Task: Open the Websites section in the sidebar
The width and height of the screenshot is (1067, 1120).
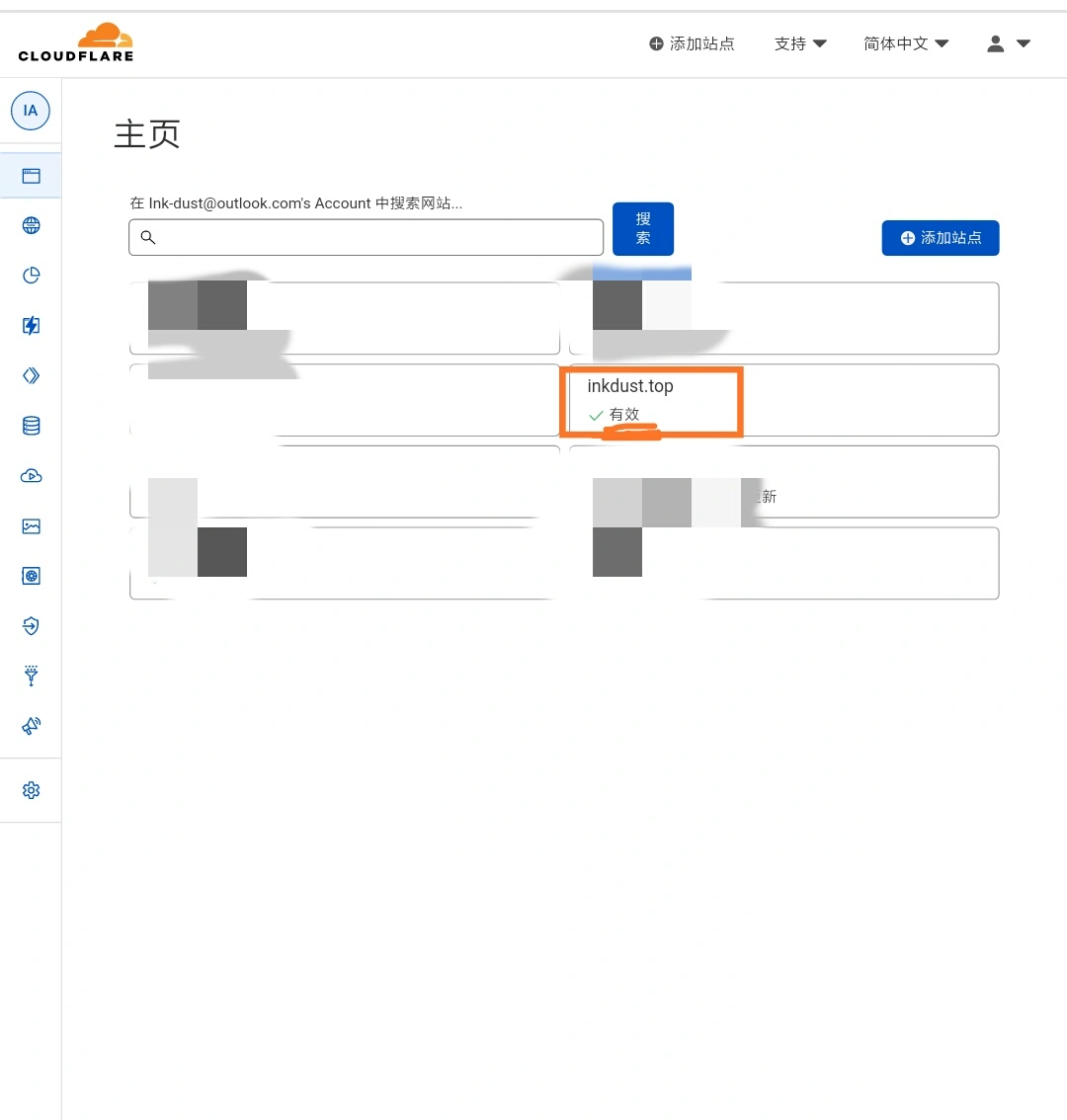Action: (31, 175)
